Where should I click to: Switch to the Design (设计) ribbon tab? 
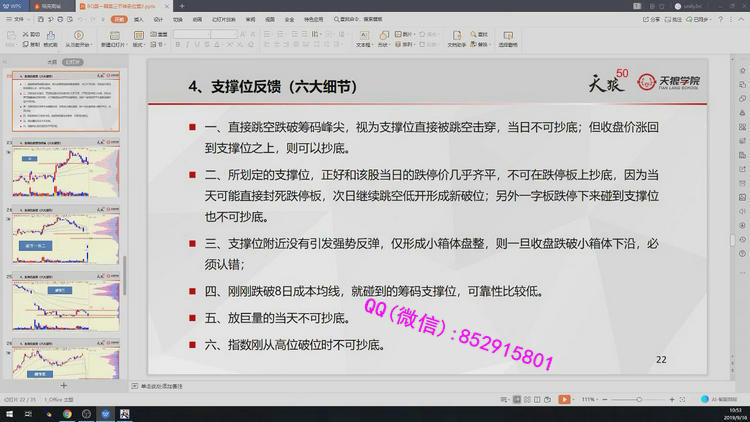click(x=157, y=18)
